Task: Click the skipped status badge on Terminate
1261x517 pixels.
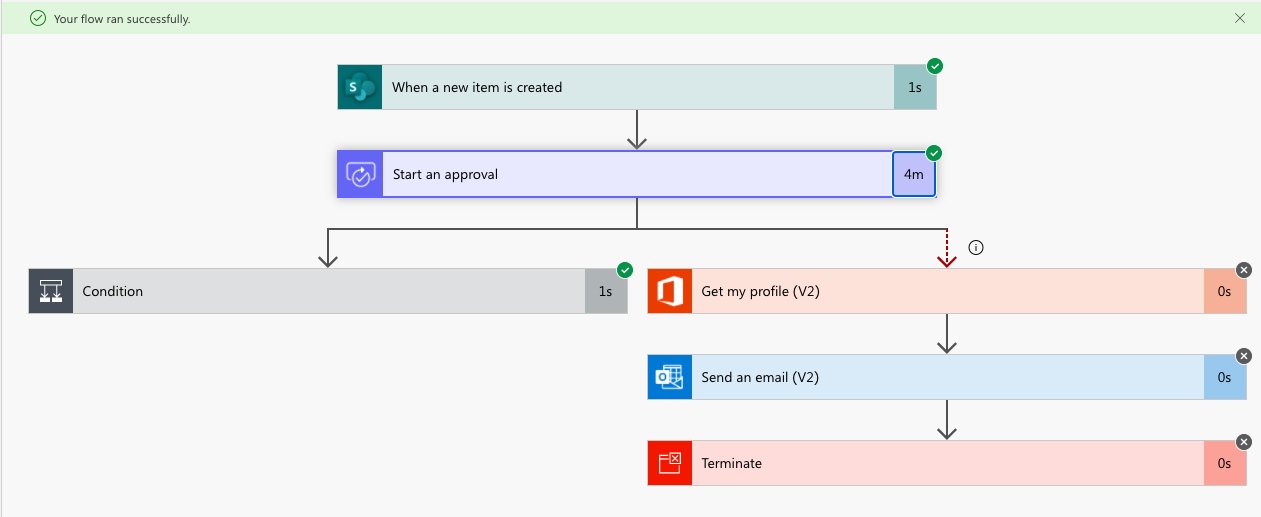Action: 1244,442
